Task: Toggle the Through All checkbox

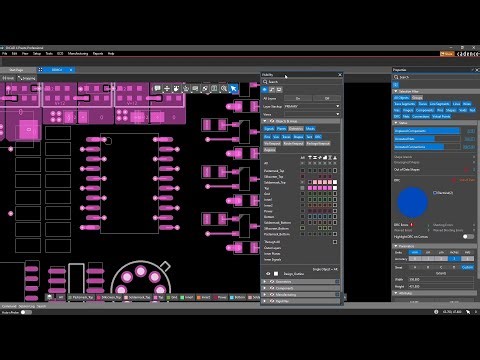Action: (335, 242)
